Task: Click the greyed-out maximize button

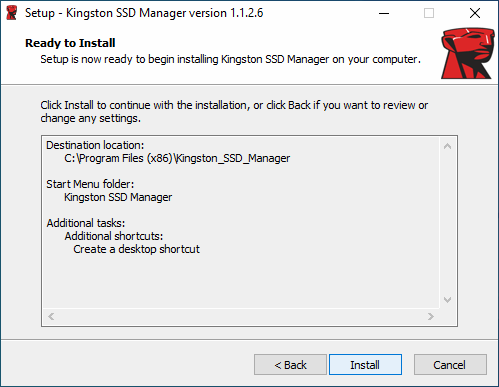Action: [x=429, y=13]
